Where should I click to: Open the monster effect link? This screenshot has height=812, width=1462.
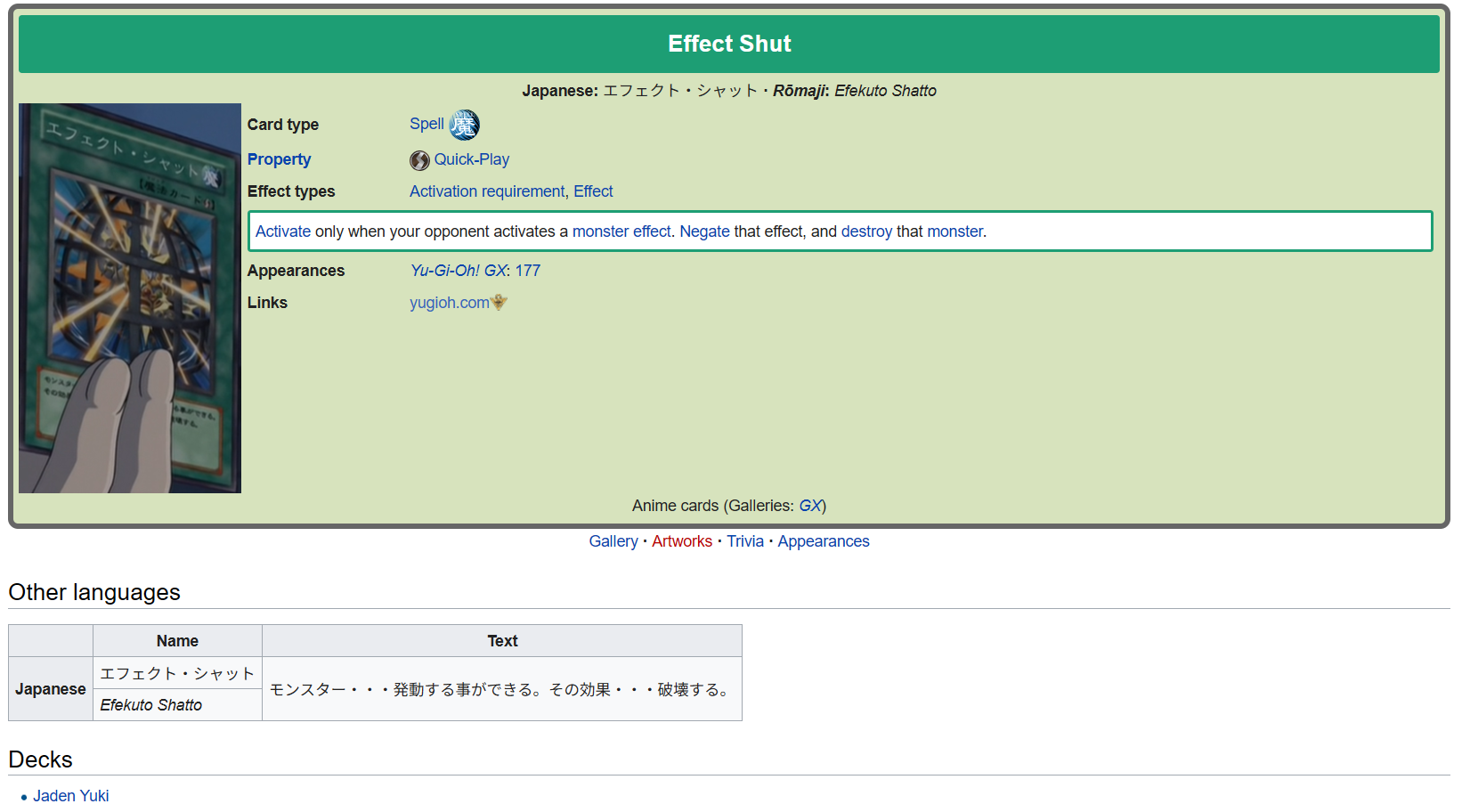[x=621, y=231]
